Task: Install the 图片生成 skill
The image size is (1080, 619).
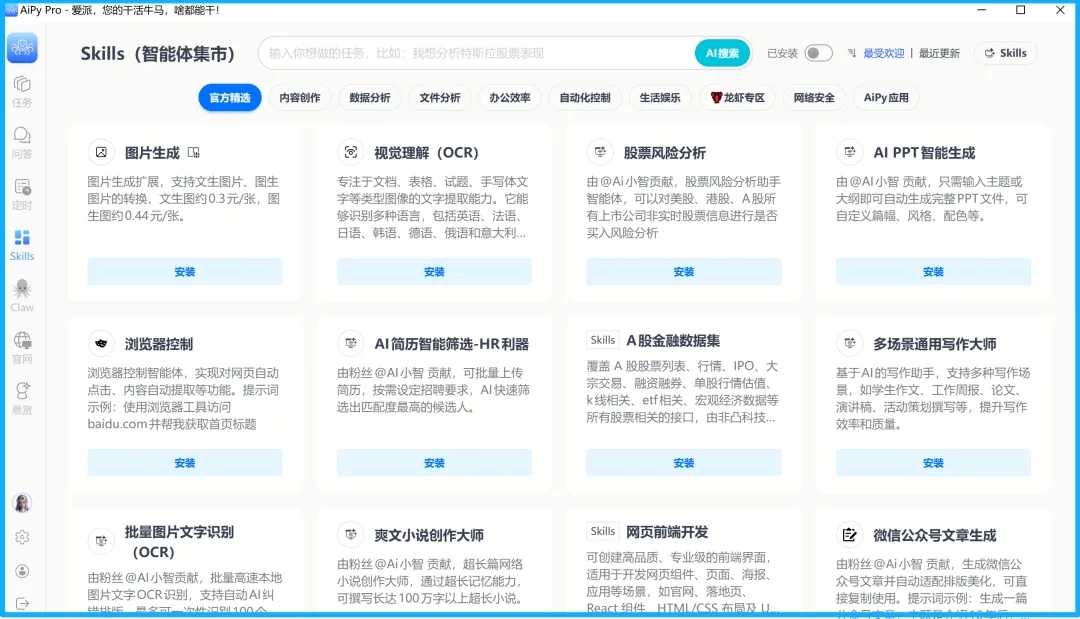Action: coord(185,272)
